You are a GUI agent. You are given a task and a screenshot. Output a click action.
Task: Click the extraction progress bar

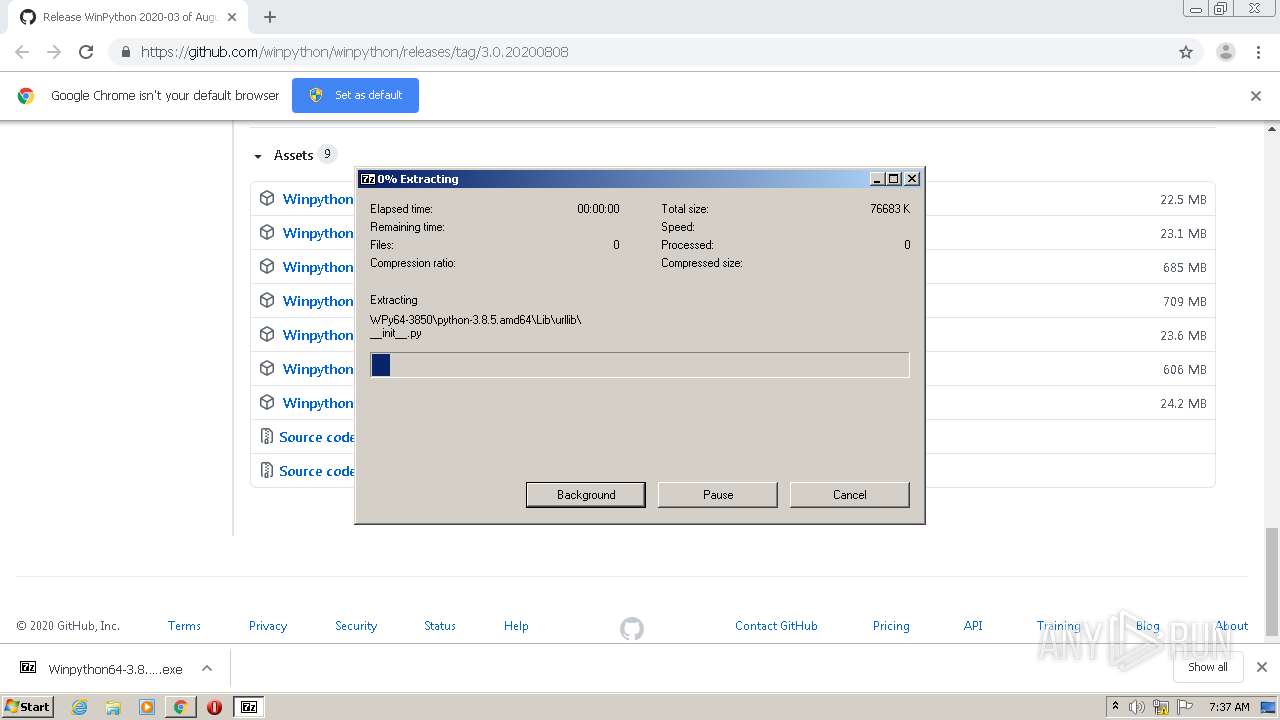tap(640, 365)
